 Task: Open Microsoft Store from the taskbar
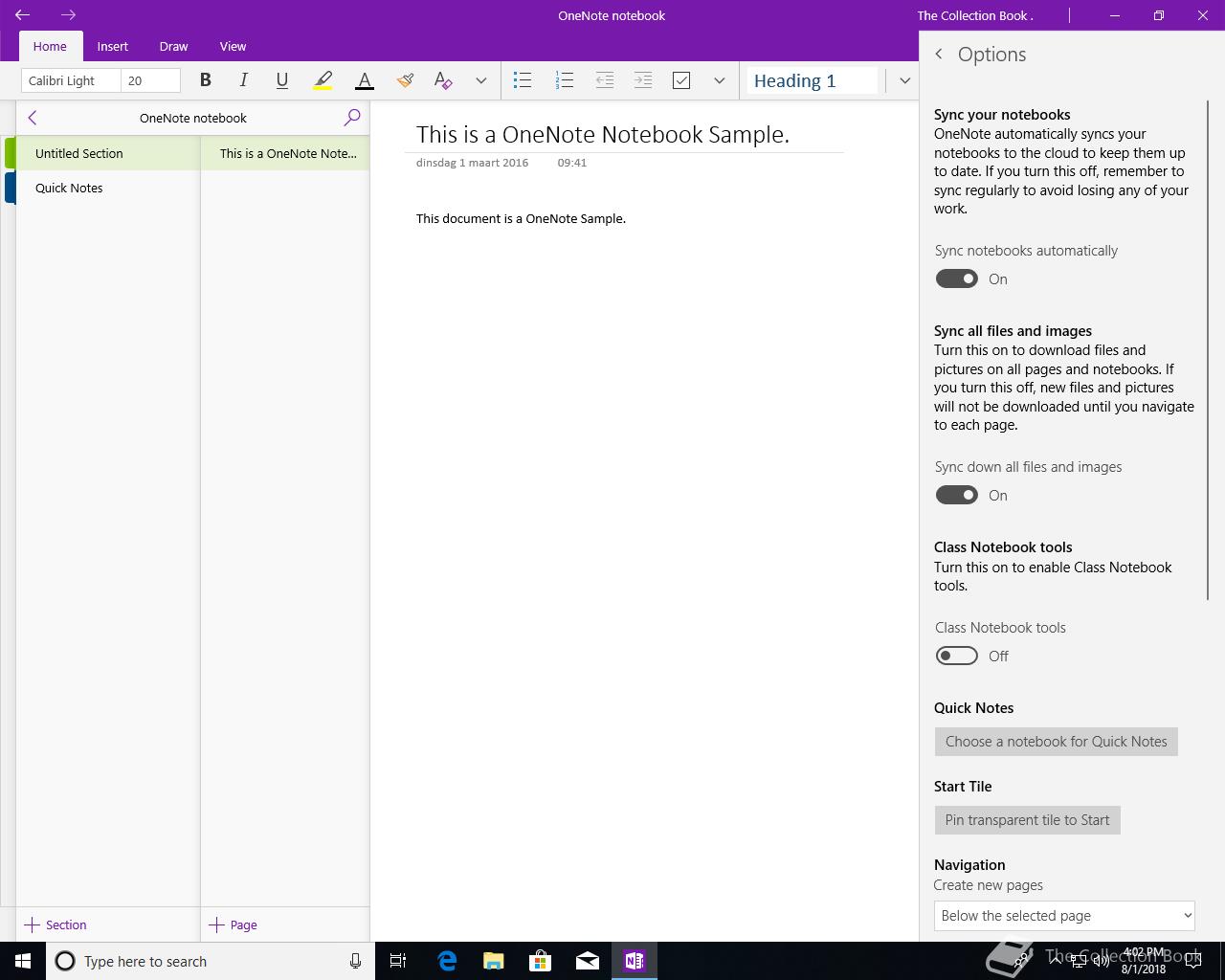pyautogui.click(x=541, y=961)
